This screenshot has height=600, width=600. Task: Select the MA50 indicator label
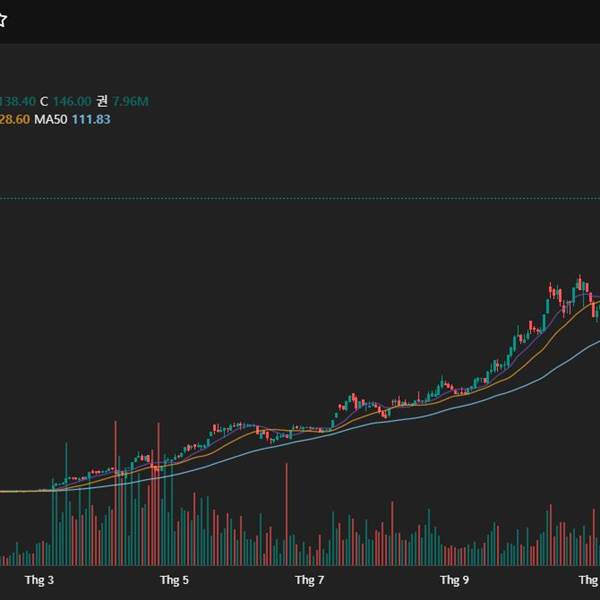pos(51,119)
